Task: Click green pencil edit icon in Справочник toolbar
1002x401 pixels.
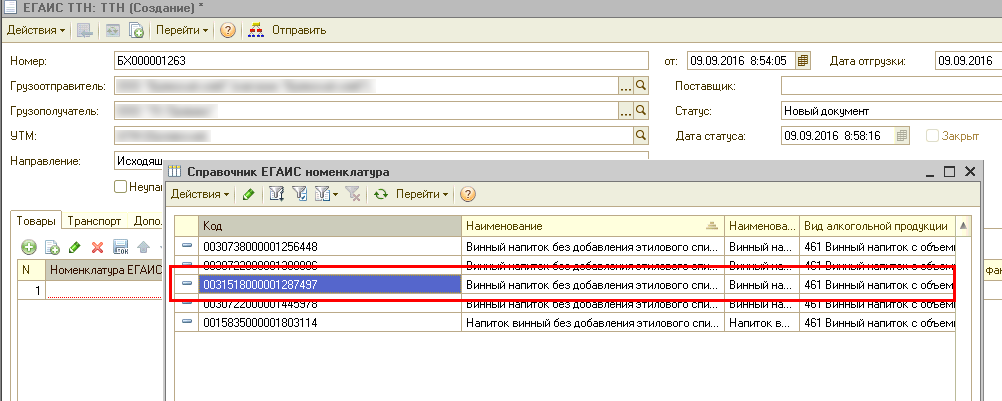Action: pyautogui.click(x=249, y=194)
